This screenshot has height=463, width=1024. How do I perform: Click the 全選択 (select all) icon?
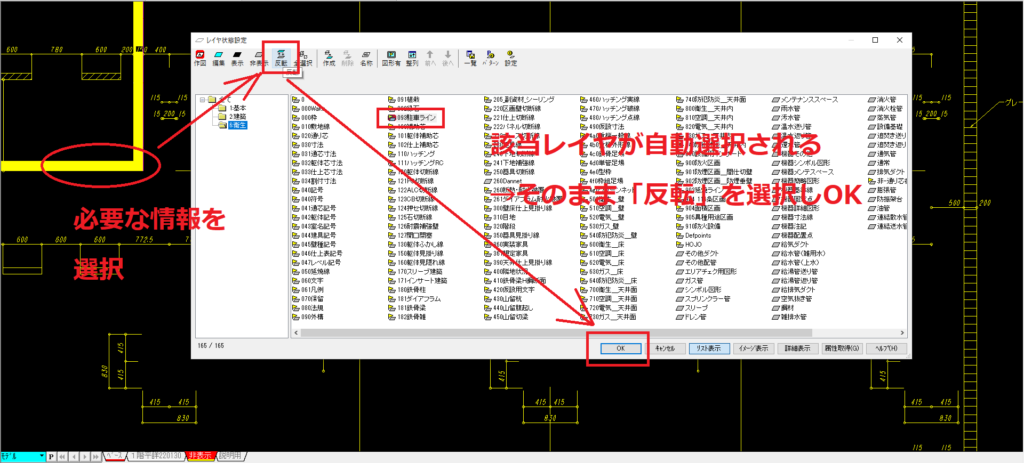[301, 56]
